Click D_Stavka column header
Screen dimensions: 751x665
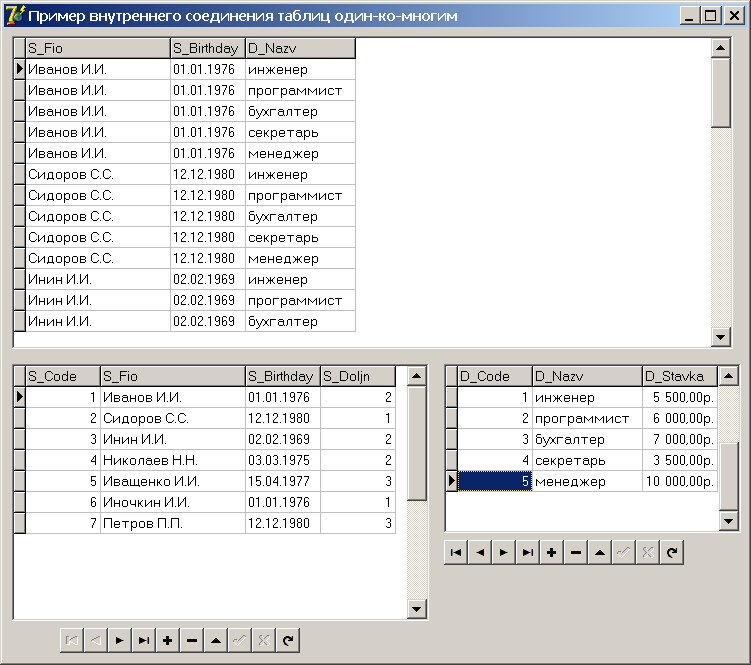(x=680, y=376)
